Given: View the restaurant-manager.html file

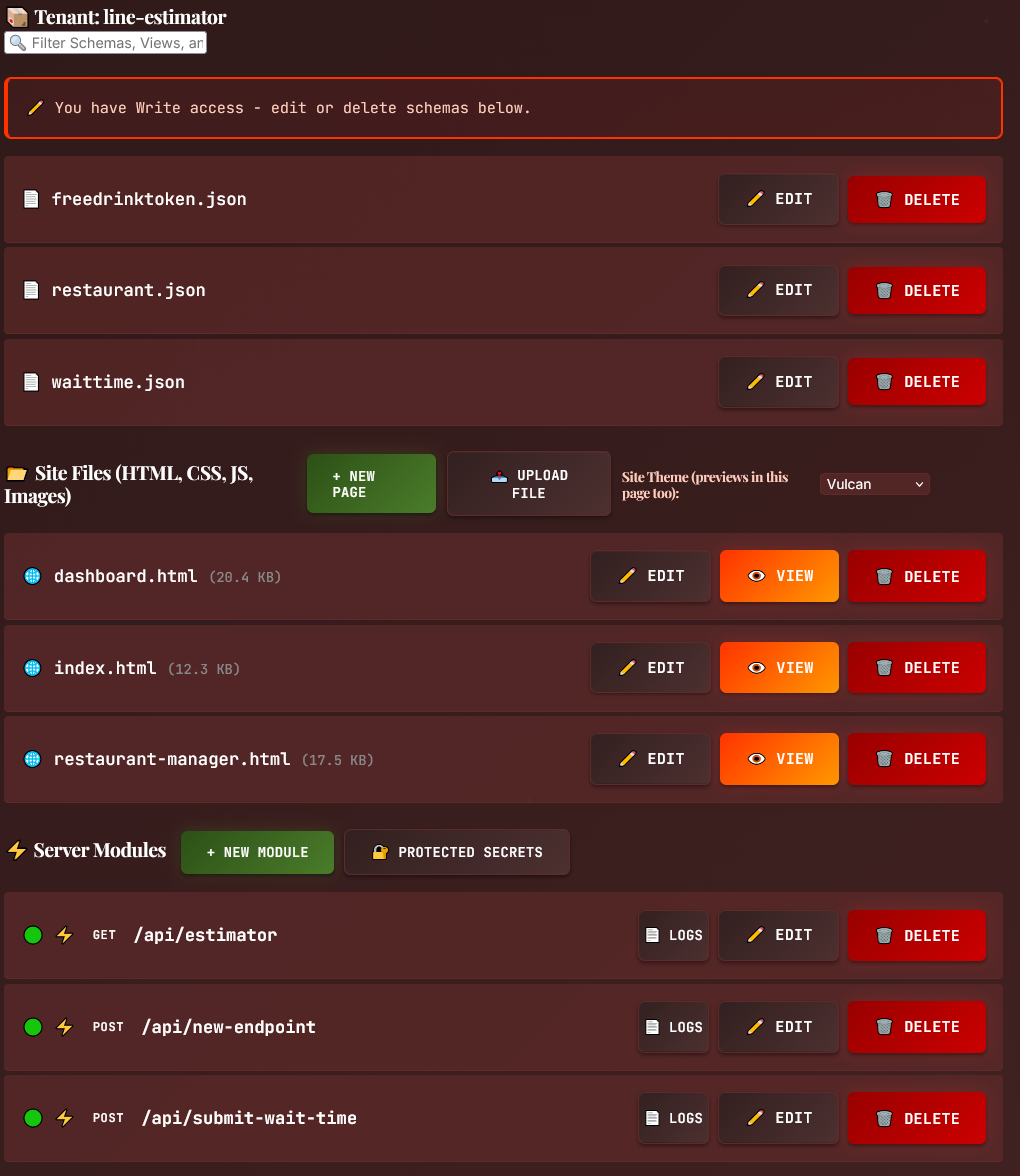Looking at the screenshot, I should pyautogui.click(x=779, y=759).
